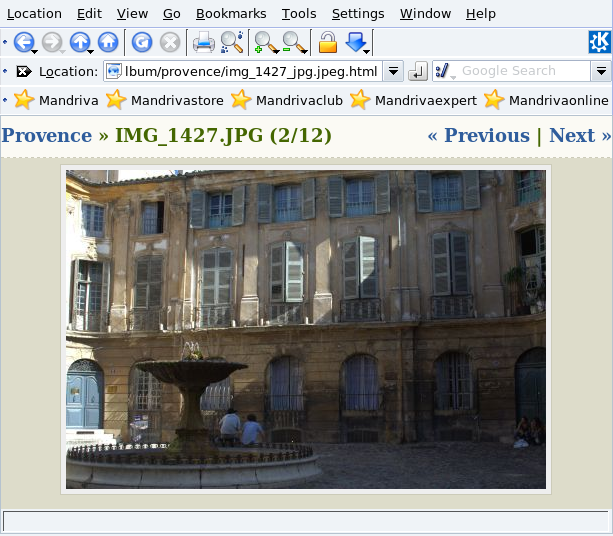613x536 pixels.
Task: Click the Zoom Out magnifier icon
Action: (293, 42)
